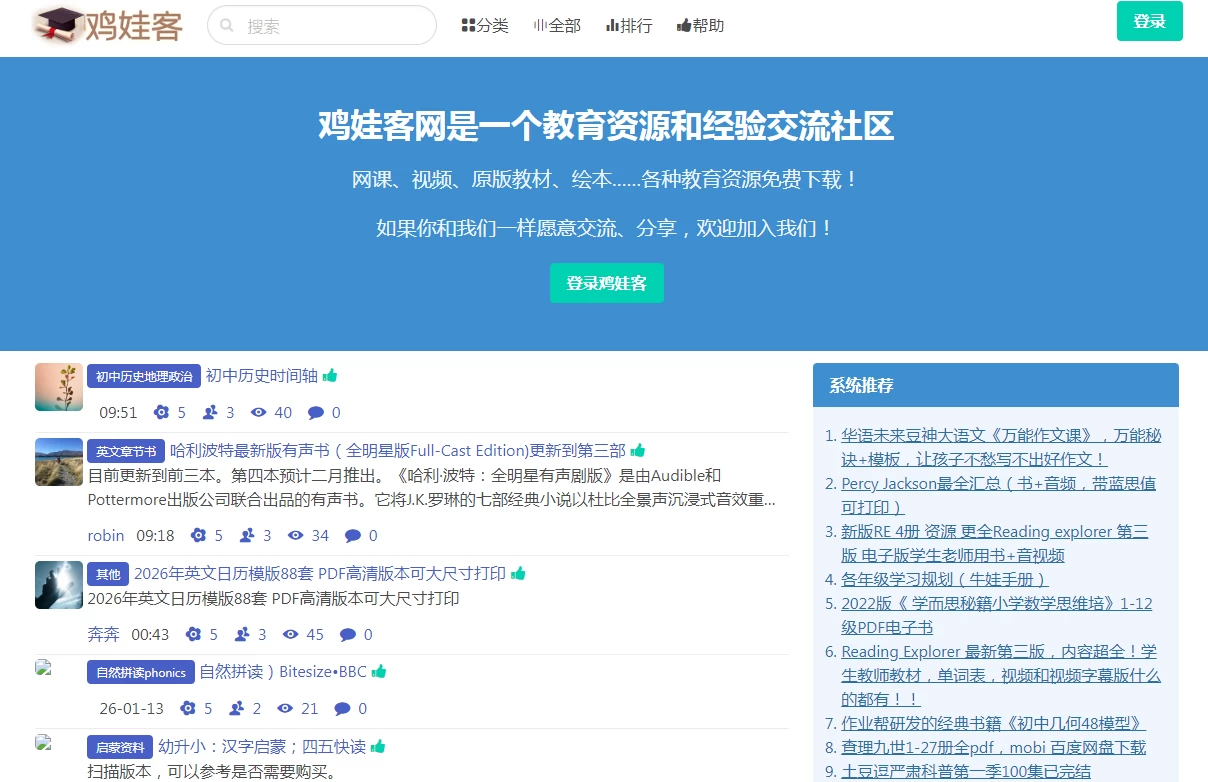Click the green 登录 button top right
Viewport: 1208px width, 782px height.
pyautogui.click(x=1149, y=20)
